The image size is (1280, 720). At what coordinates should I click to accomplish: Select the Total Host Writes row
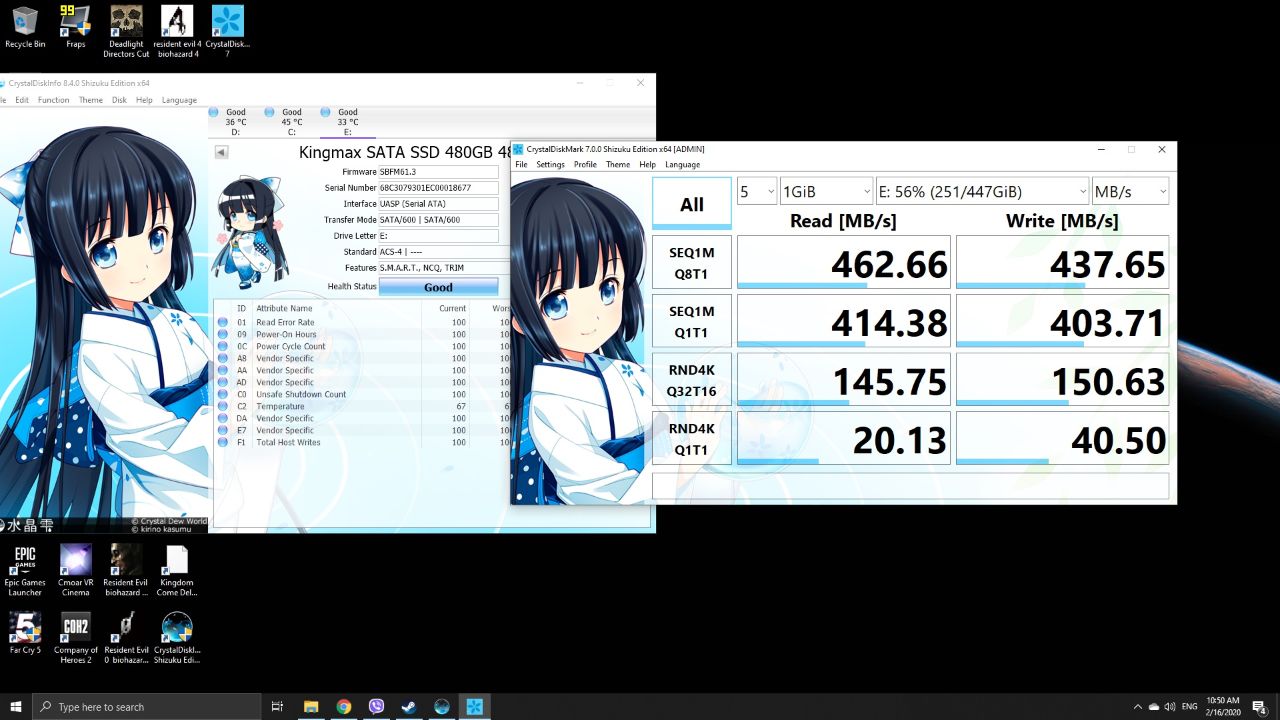coord(364,442)
